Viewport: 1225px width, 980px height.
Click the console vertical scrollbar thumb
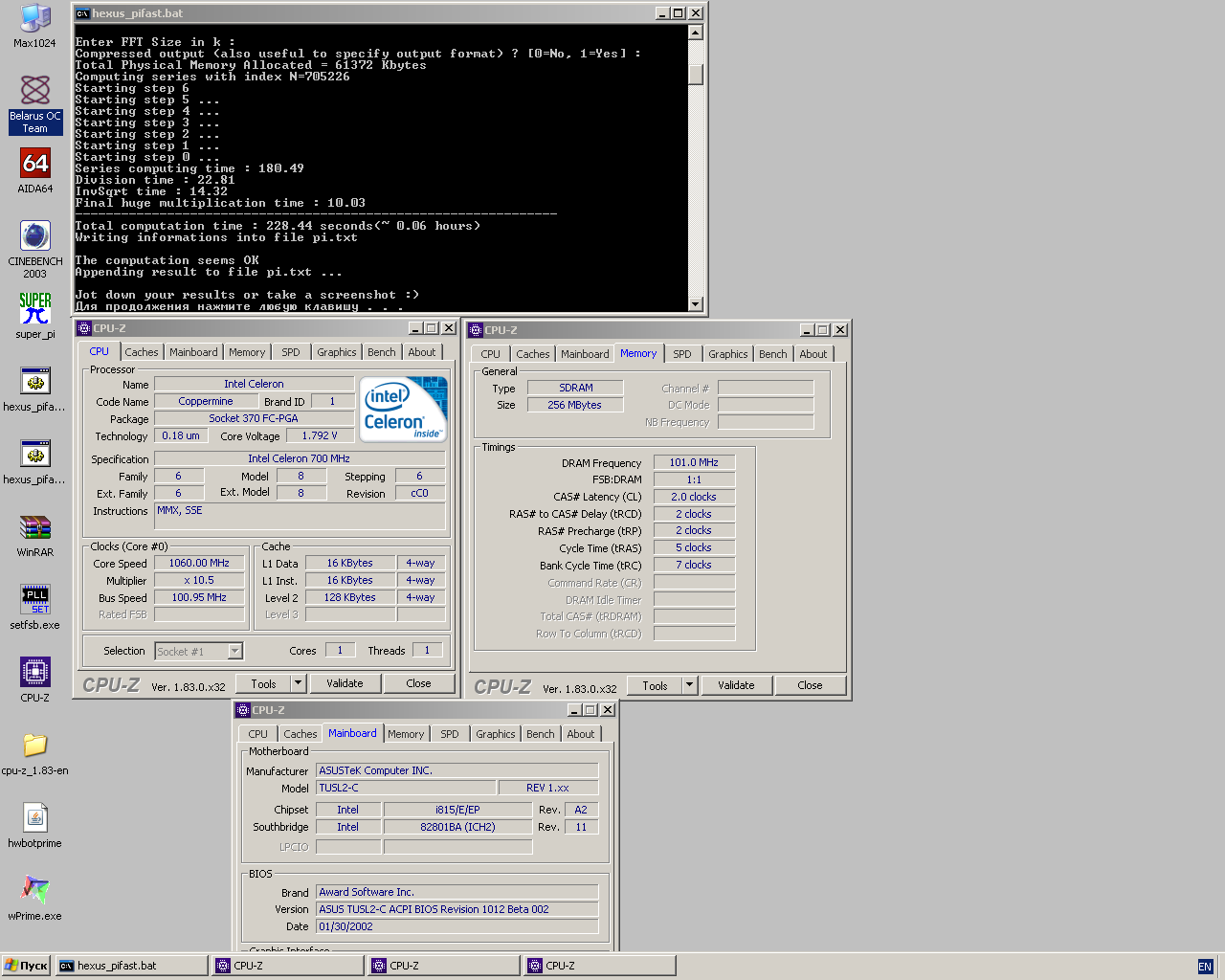tap(696, 75)
